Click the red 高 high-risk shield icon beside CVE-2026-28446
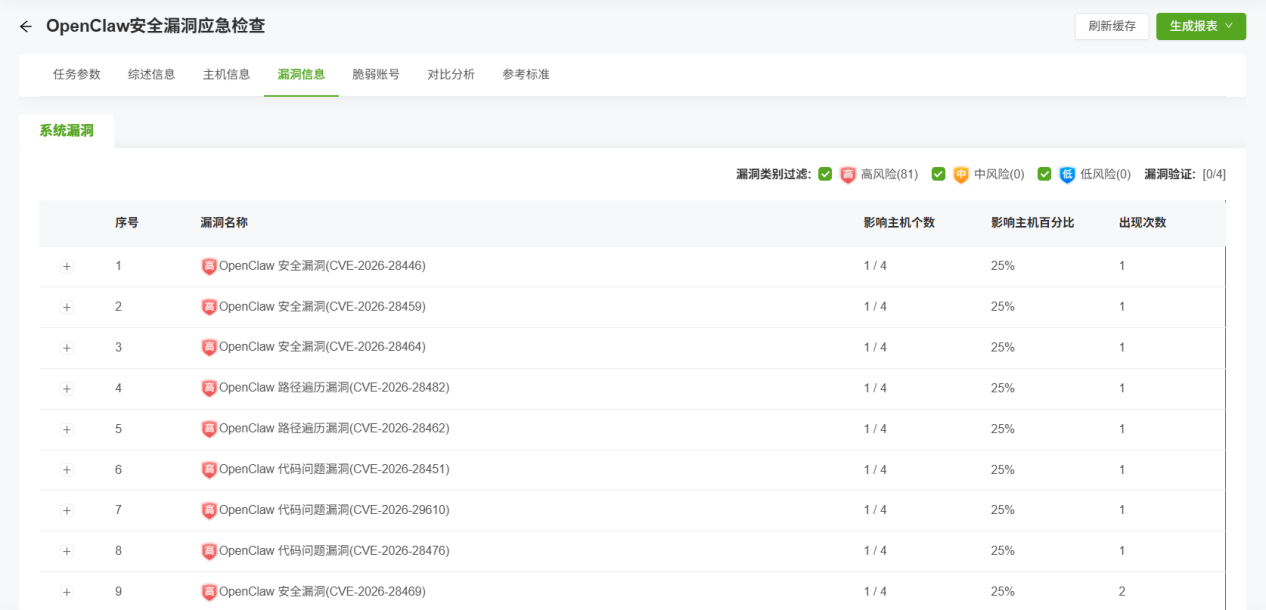Viewport: 1266px width, 610px height. [209, 266]
